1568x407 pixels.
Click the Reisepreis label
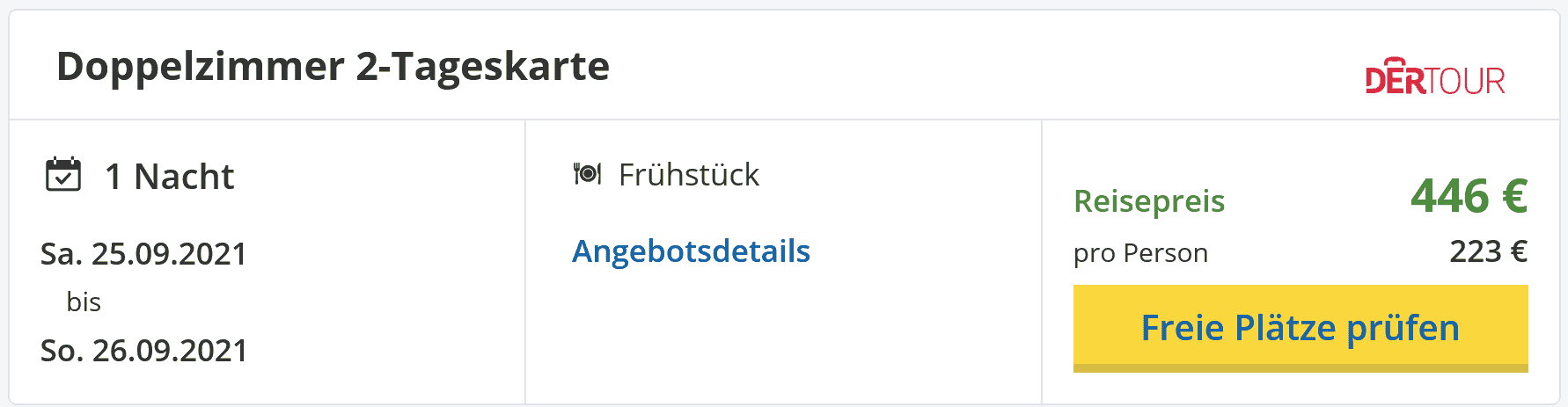click(x=1149, y=201)
